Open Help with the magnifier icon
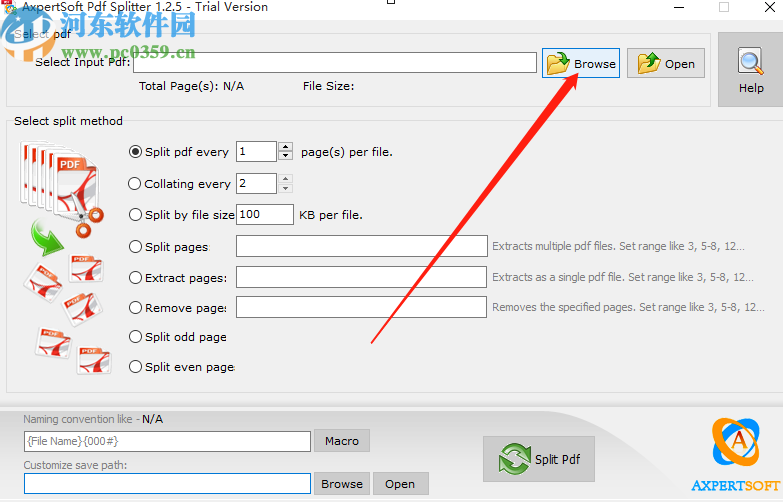783x502 pixels. (x=751, y=70)
